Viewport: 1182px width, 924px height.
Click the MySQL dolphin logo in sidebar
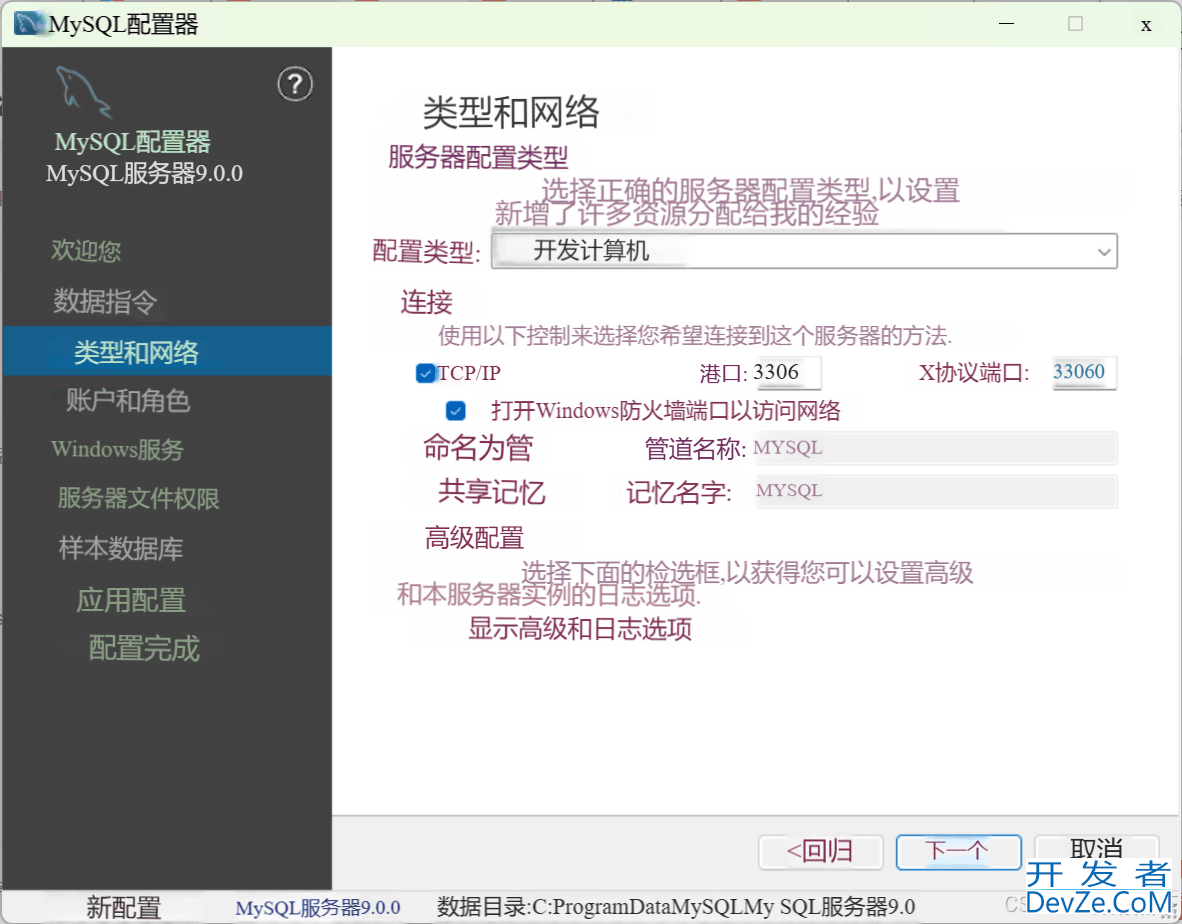point(83,92)
